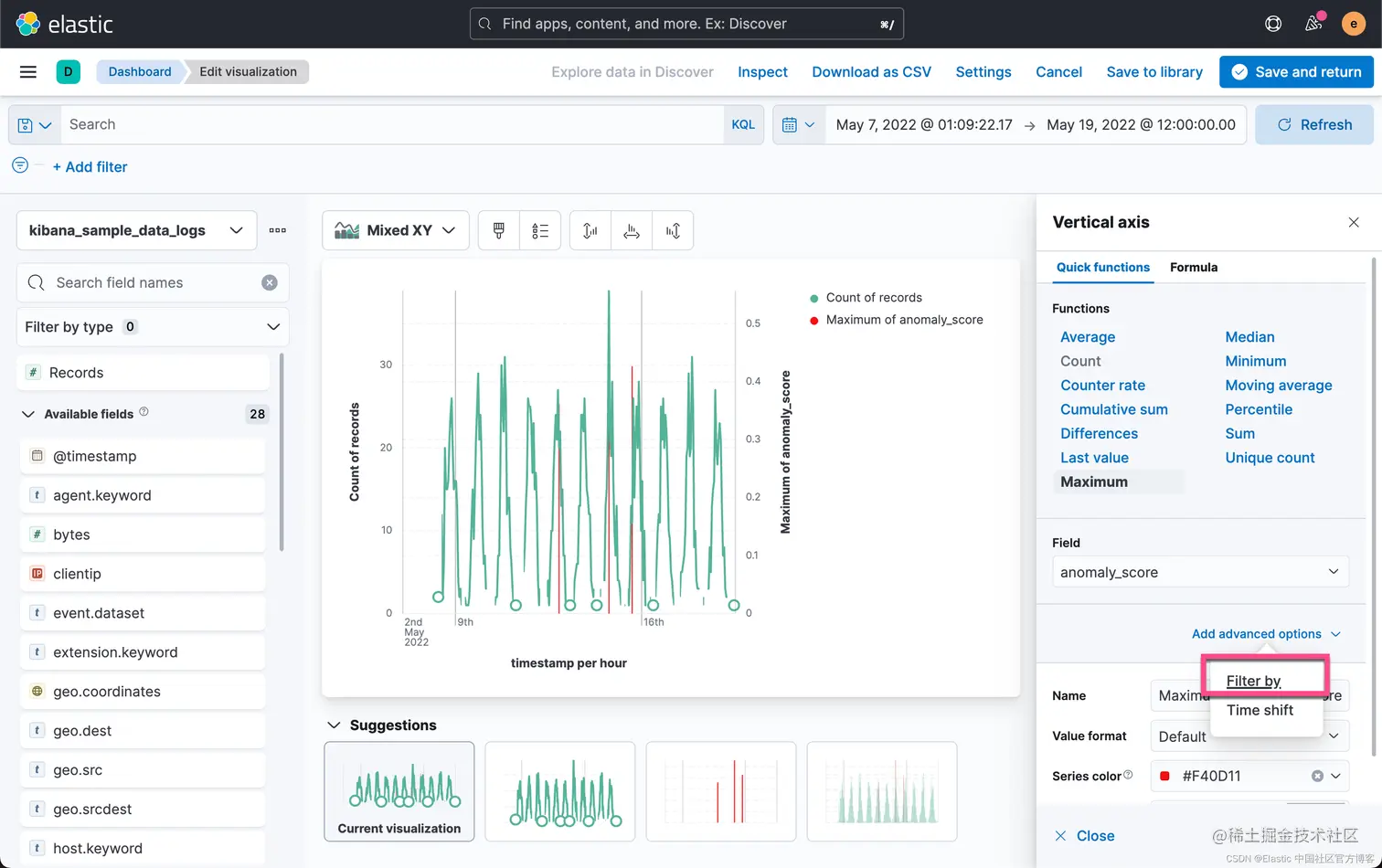Click the geo.coordinates field type icon

pos(37,691)
